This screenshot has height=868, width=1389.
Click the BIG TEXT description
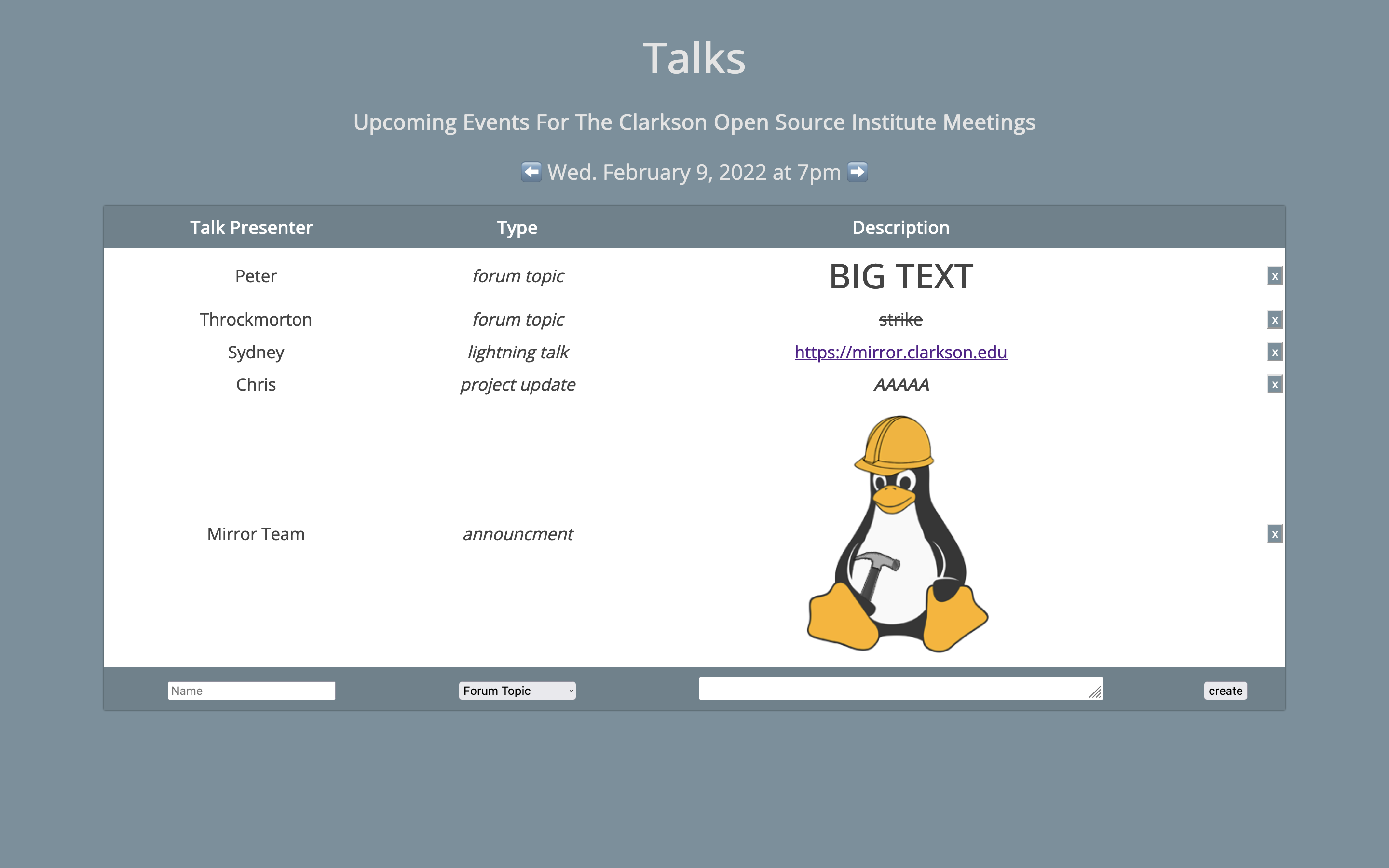[x=900, y=277]
